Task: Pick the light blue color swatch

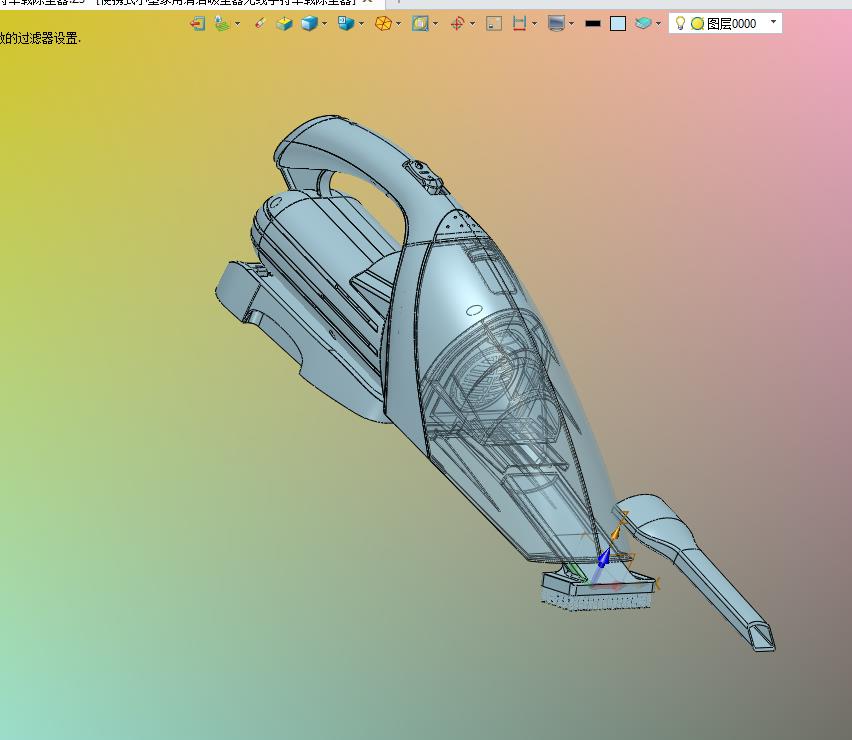Action: (618, 23)
